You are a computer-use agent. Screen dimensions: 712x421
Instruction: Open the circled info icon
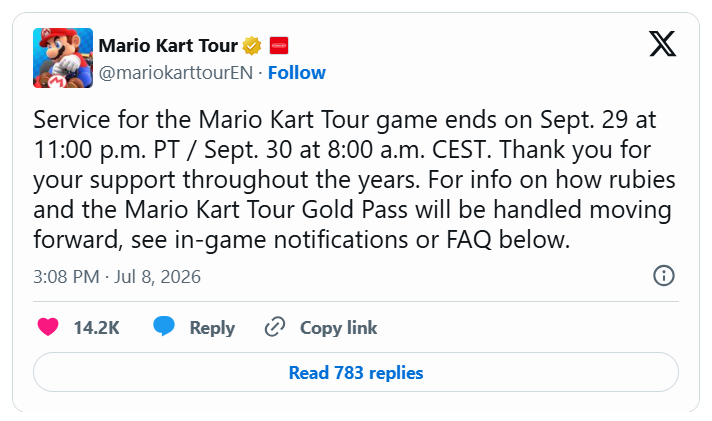664,276
